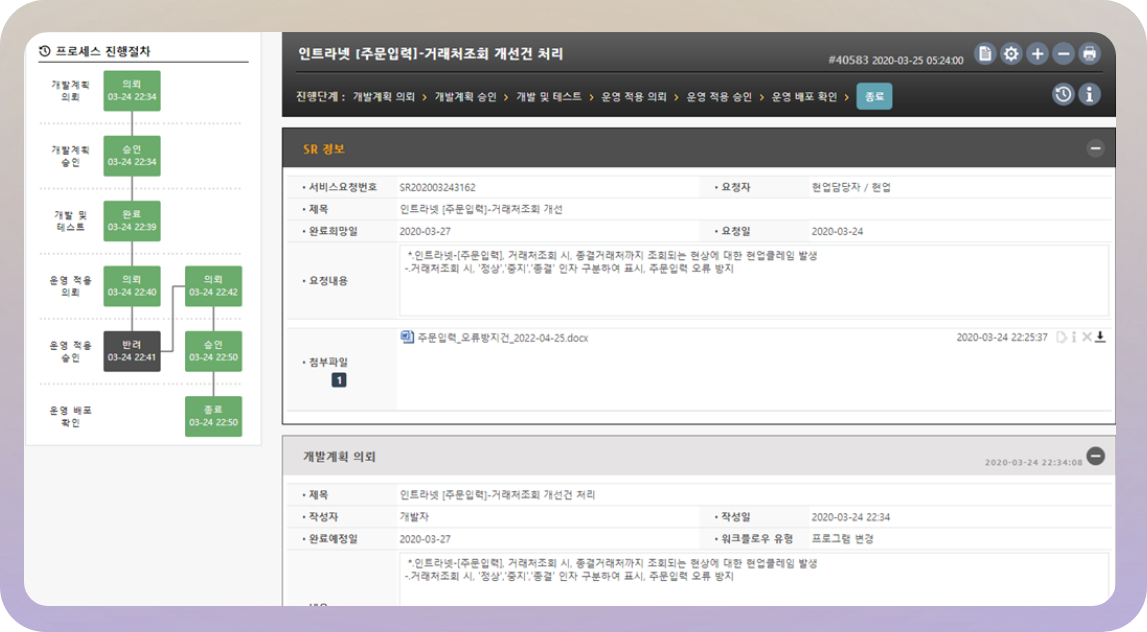
Task: Click the attachment count badge 1
Action: click(x=339, y=380)
